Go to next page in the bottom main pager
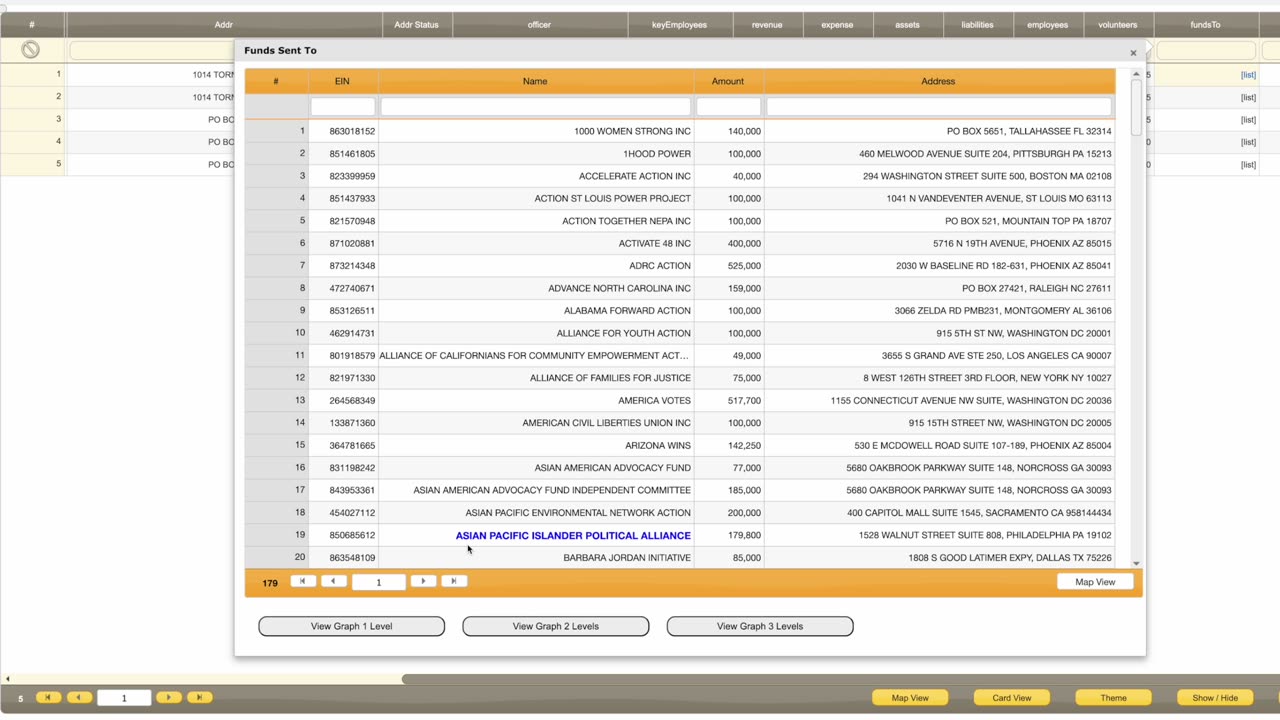1280x720 pixels. 168,697
